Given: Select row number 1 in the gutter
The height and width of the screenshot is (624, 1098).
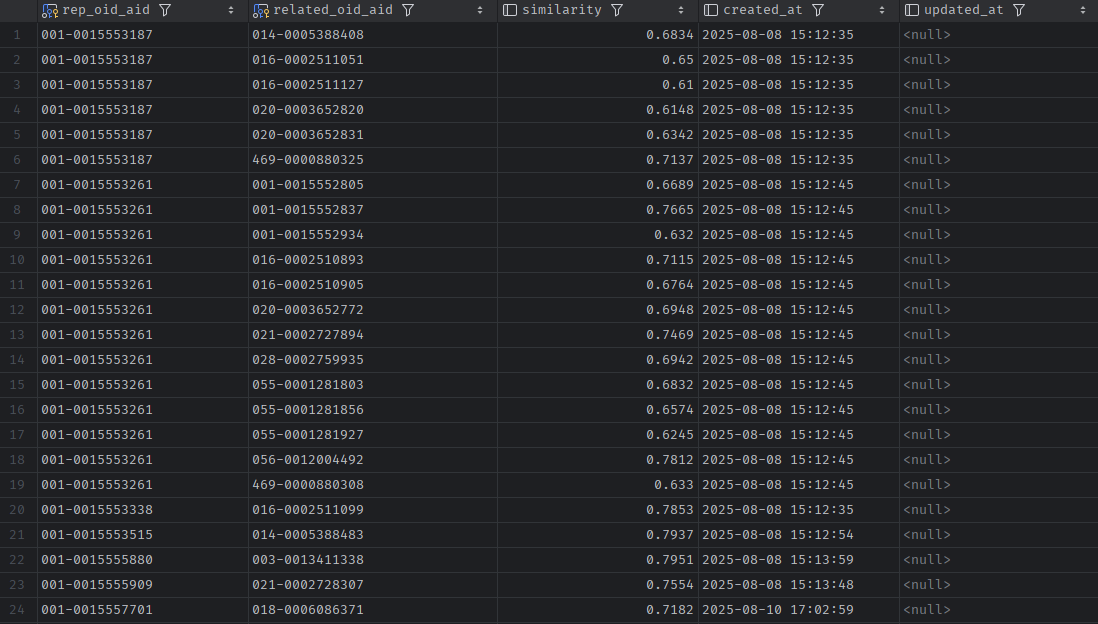Looking at the screenshot, I should point(18,35).
